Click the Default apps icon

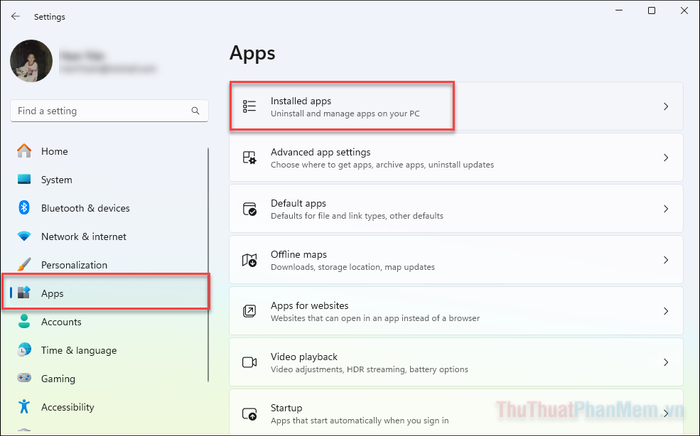pyautogui.click(x=250, y=209)
